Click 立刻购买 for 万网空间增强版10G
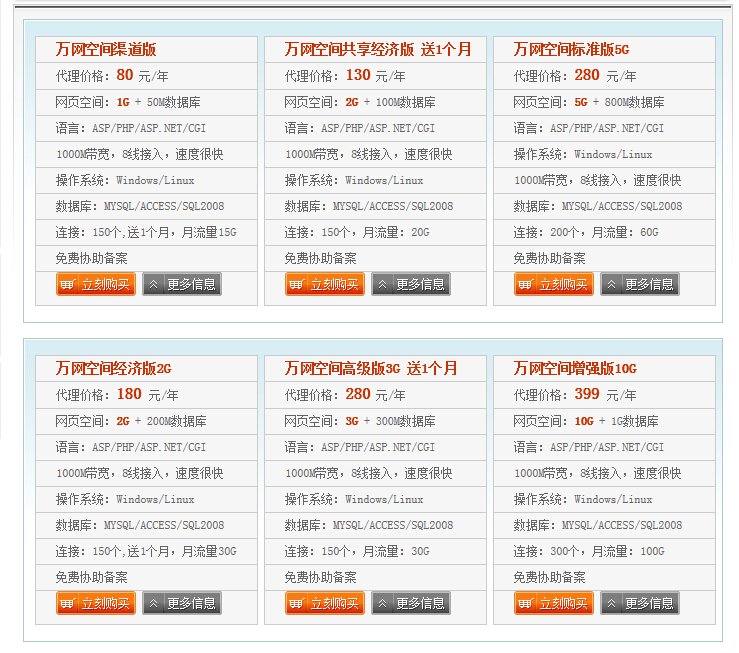The height and width of the screenshot is (653, 739). [x=554, y=603]
